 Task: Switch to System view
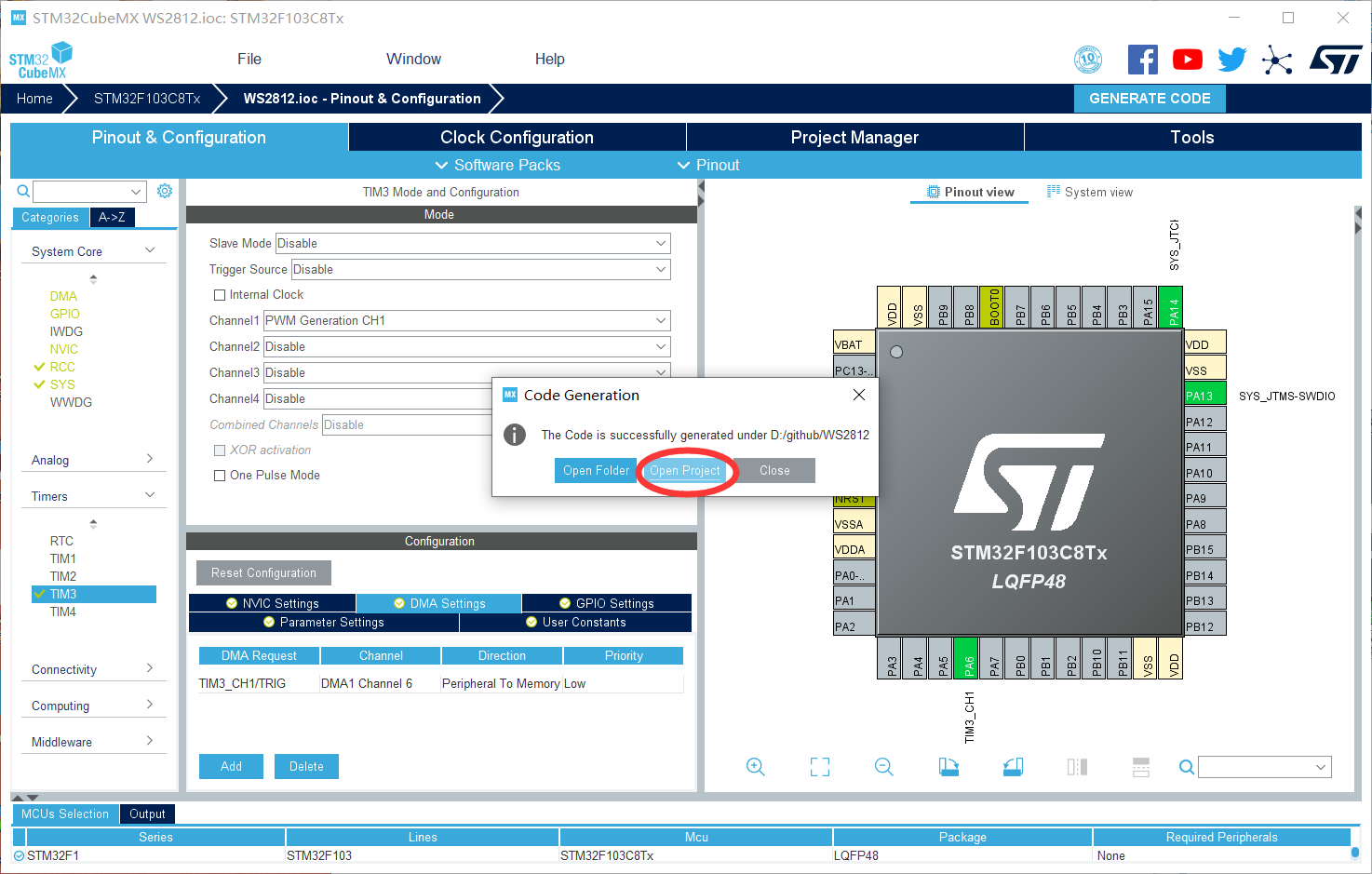point(1090,192)
